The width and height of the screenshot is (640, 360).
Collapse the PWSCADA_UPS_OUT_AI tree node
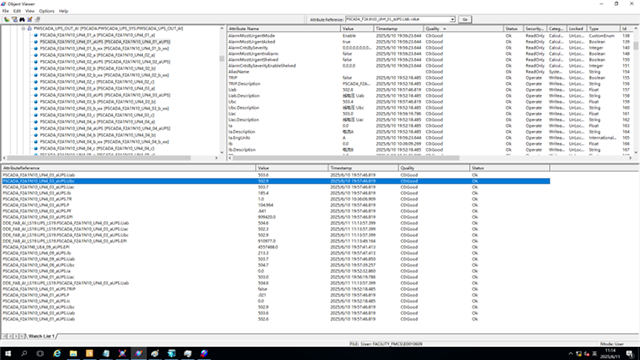point(23,29)
